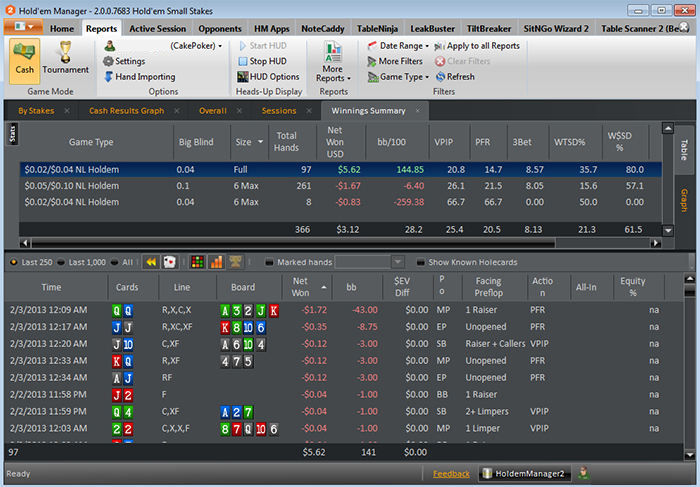Viewport: 700px width, 487px height.
Task: Open the NoteCaddy tab
Action: point(323,29)
